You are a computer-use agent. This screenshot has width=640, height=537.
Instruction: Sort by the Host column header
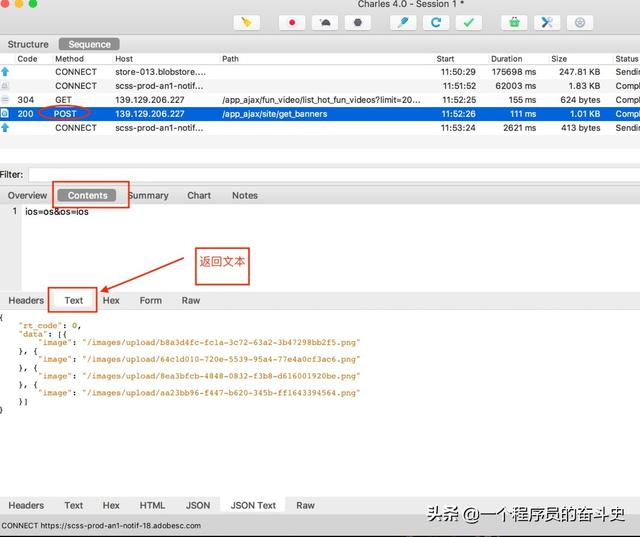click(x=124, y=59)
